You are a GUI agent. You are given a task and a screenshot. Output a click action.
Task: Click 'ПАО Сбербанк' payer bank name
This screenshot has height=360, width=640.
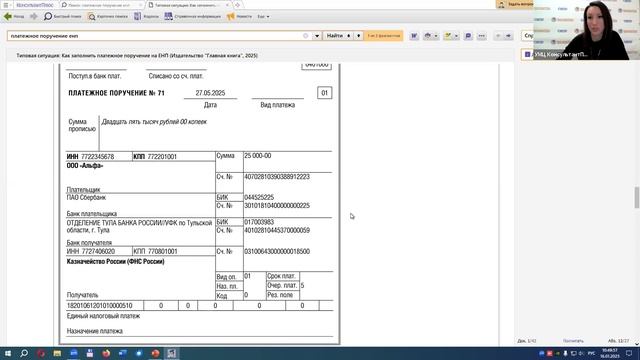tap(86, 198)
